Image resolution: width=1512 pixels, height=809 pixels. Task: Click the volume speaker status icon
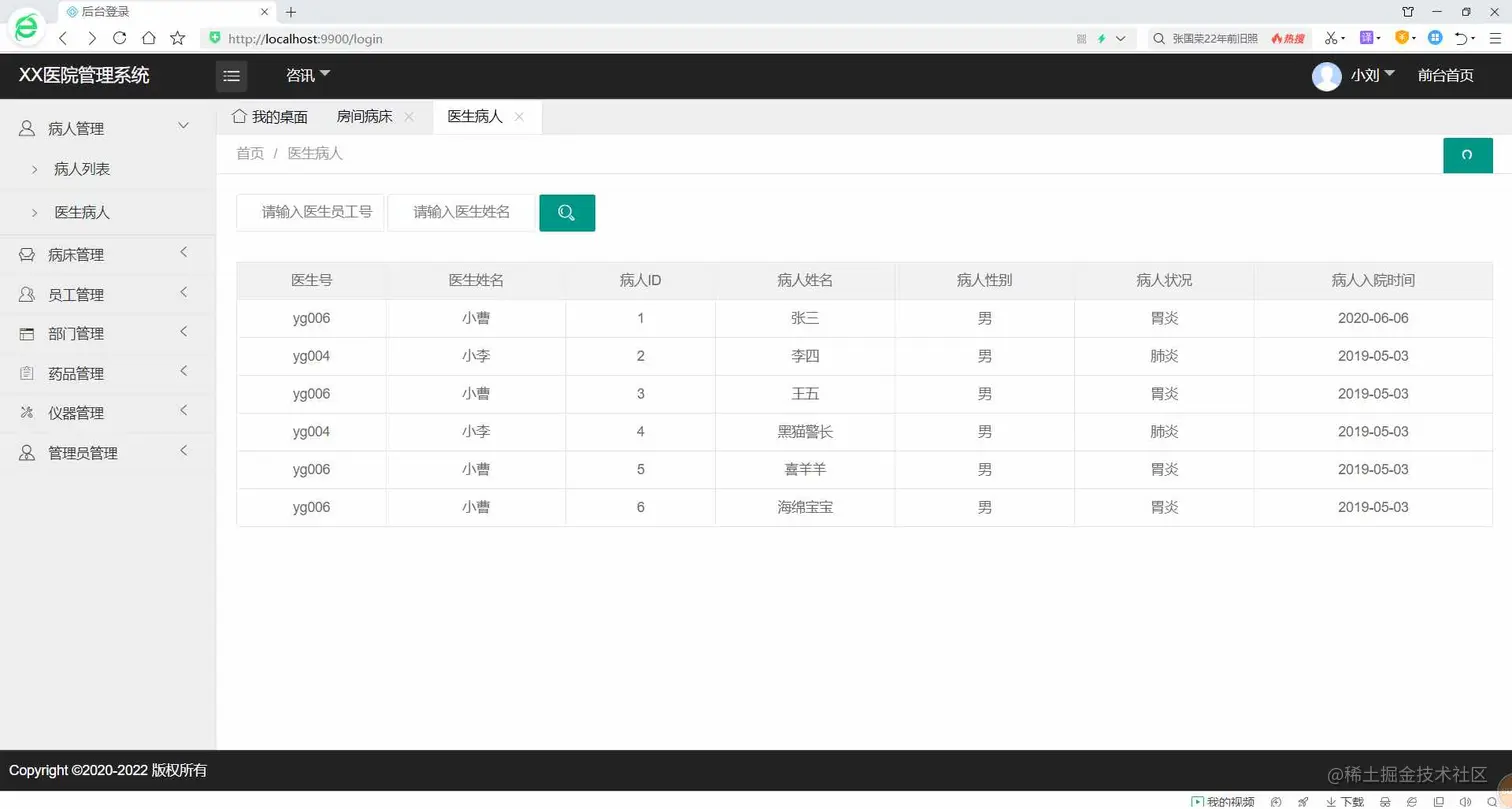point(1465,801)
